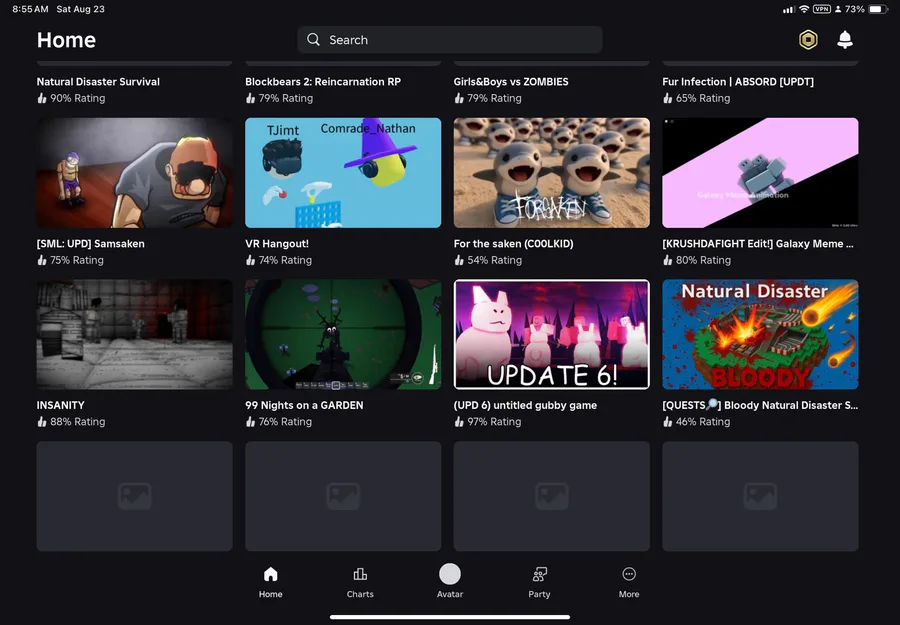This screenshot has width=900, height=625.
Task: Click the 46% Rating text
Action: point(703,421)
